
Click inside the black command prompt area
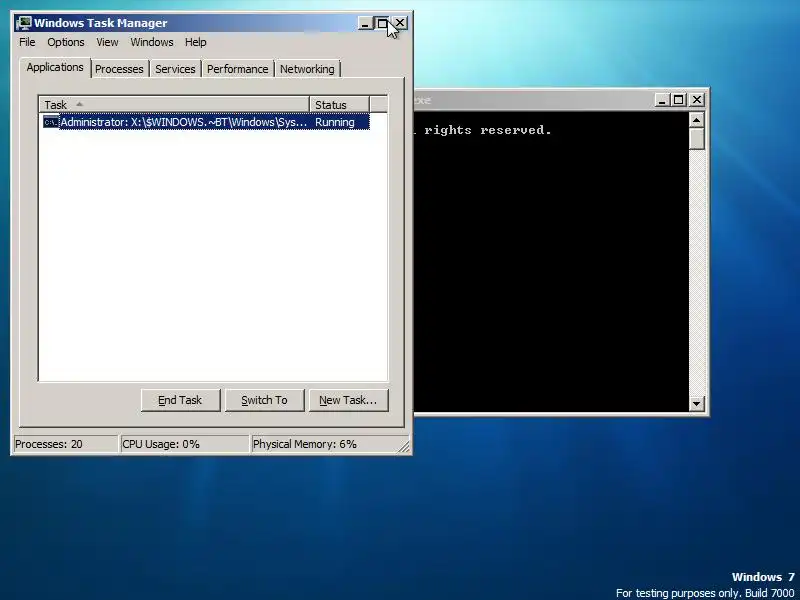(x=551, y=261)
